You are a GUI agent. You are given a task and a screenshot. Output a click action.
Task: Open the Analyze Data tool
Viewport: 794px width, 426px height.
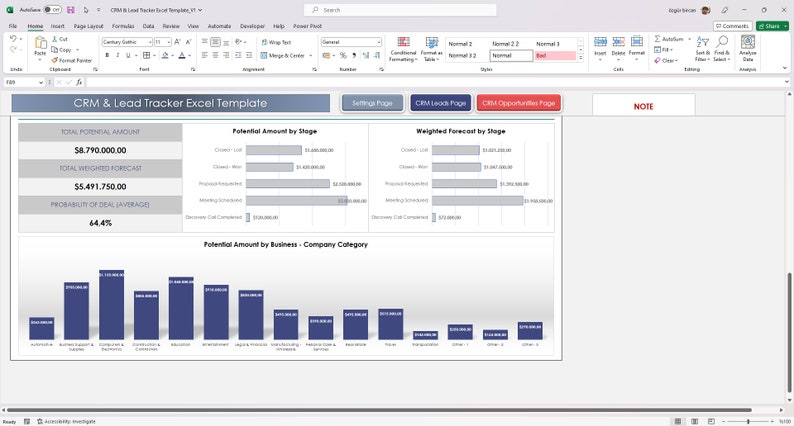(748, 49)
